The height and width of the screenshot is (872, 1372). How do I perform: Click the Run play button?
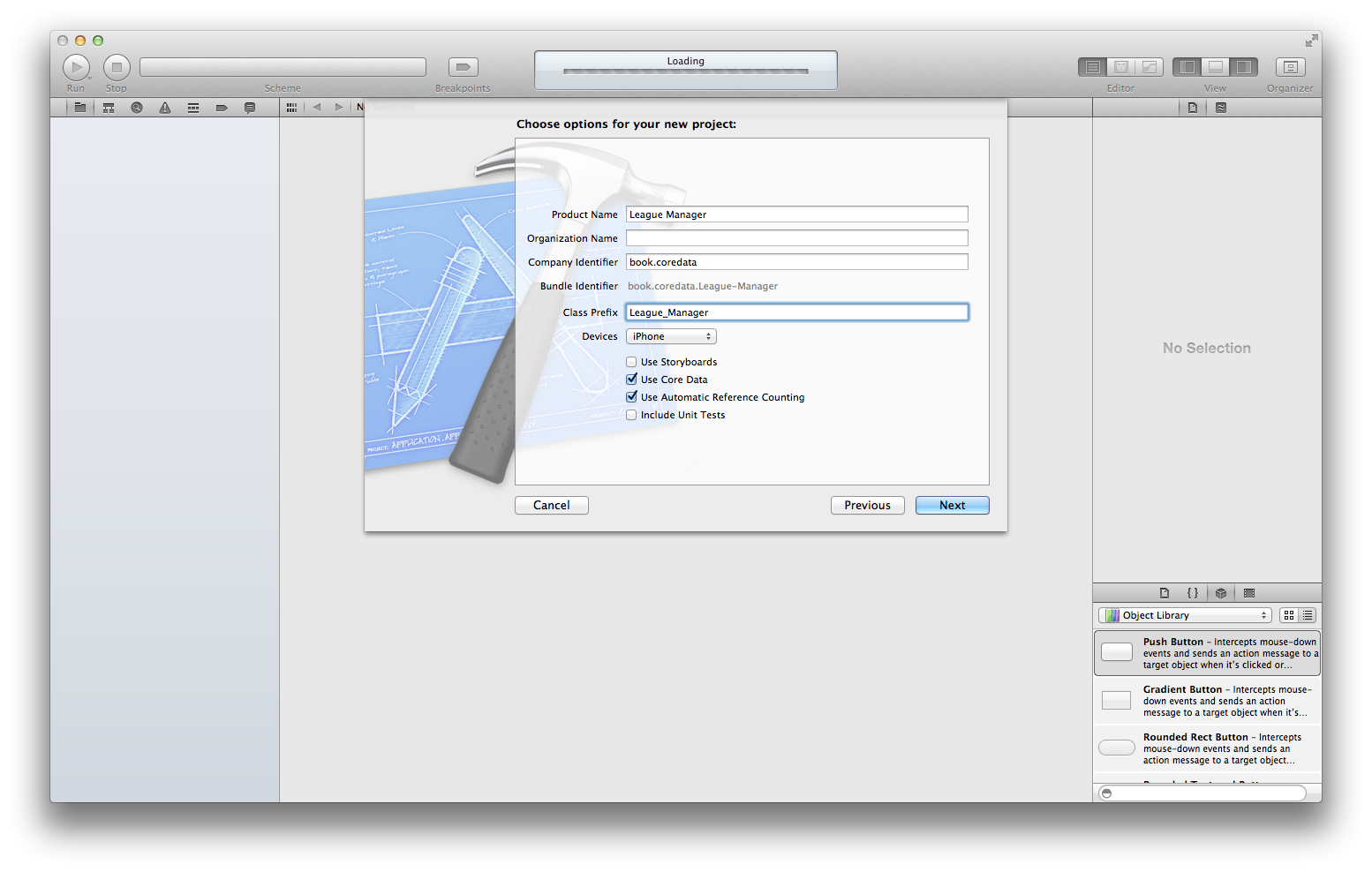76,67
